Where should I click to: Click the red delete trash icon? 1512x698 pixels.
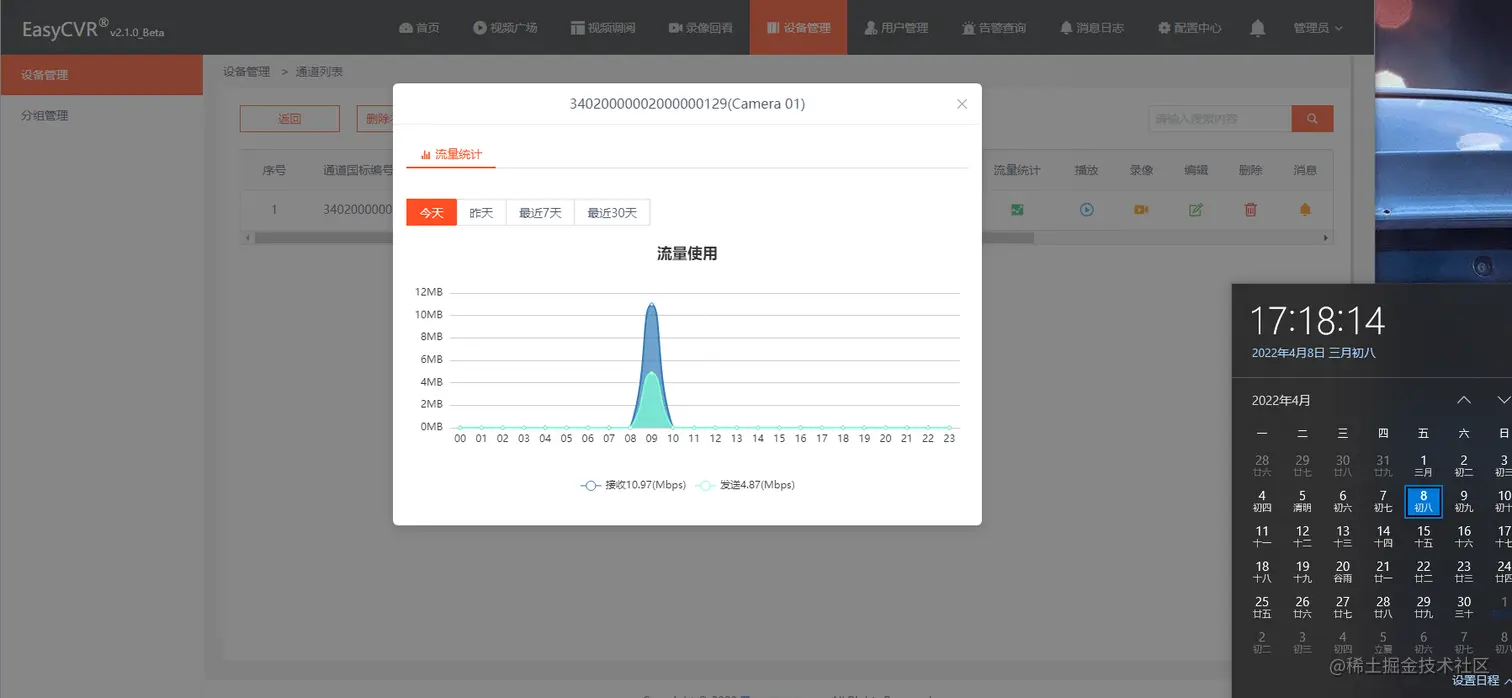(x=1250, y=210)
